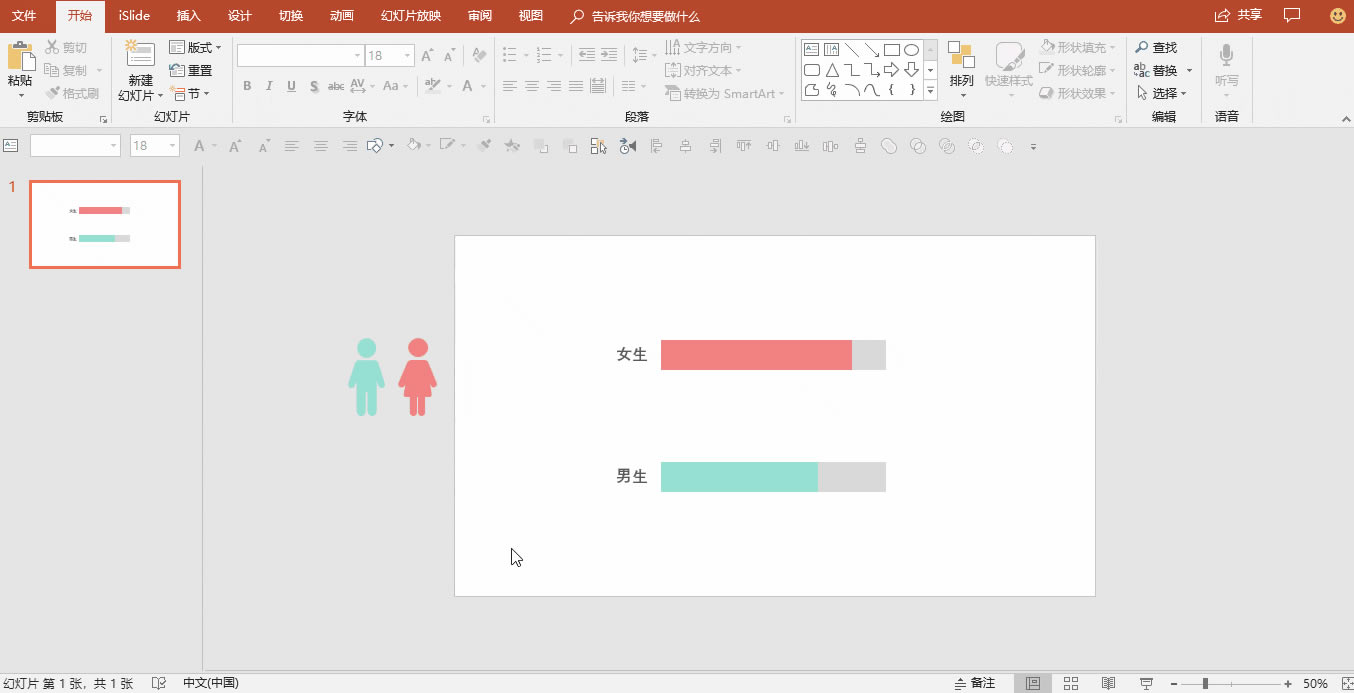Toggle normal view button in status bar
This screenshot has height=693, width=1354.
click(x=1033, y=683)
